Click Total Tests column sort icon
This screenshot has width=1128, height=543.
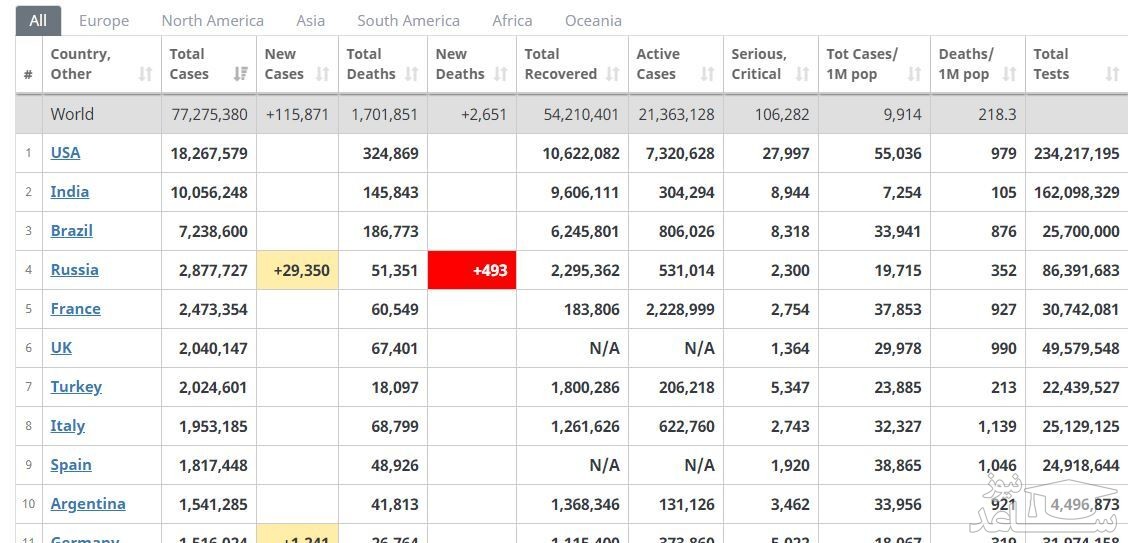point(1112,74)
